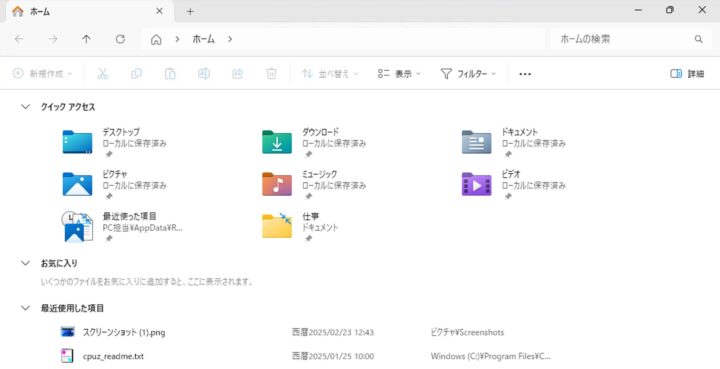Click chevron before ホーム in address bar
Screen dimensions: 720x369
177,39
